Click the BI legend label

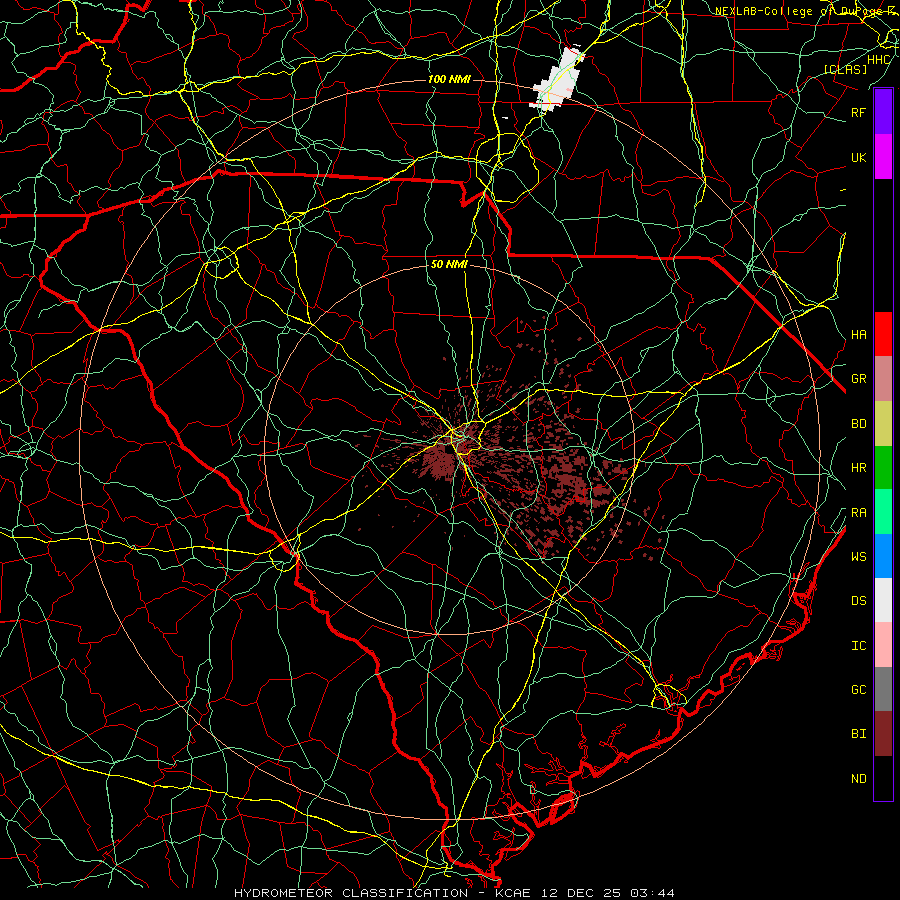858,734
